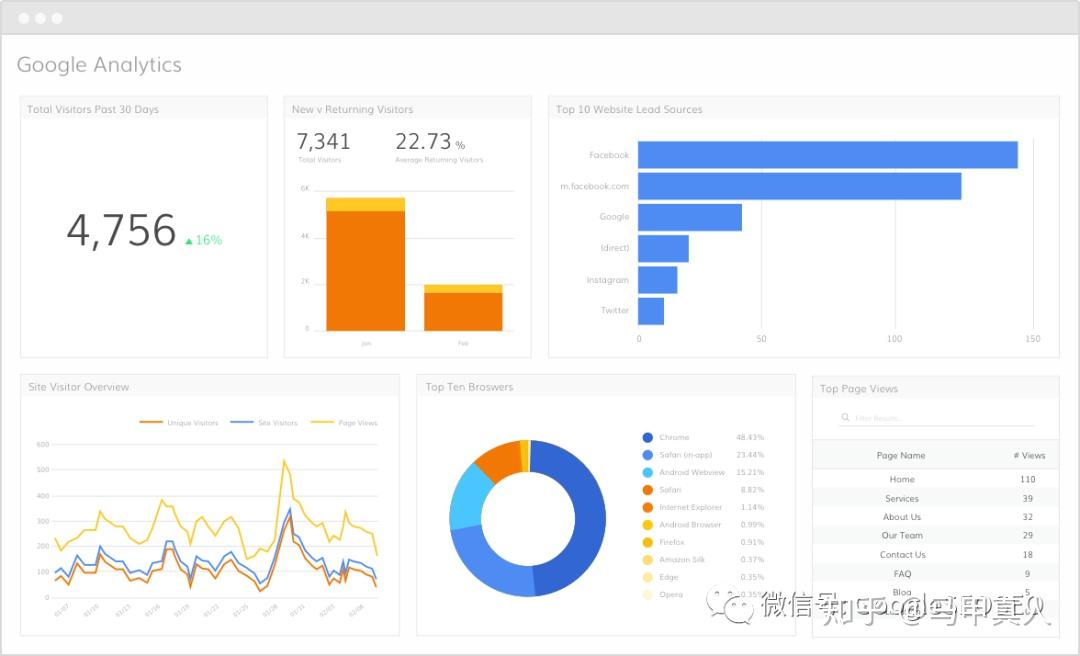This screenshot has height=656, width=1080.
Task: Click the Google Analytics heading
Action: [x=99, y=65]
